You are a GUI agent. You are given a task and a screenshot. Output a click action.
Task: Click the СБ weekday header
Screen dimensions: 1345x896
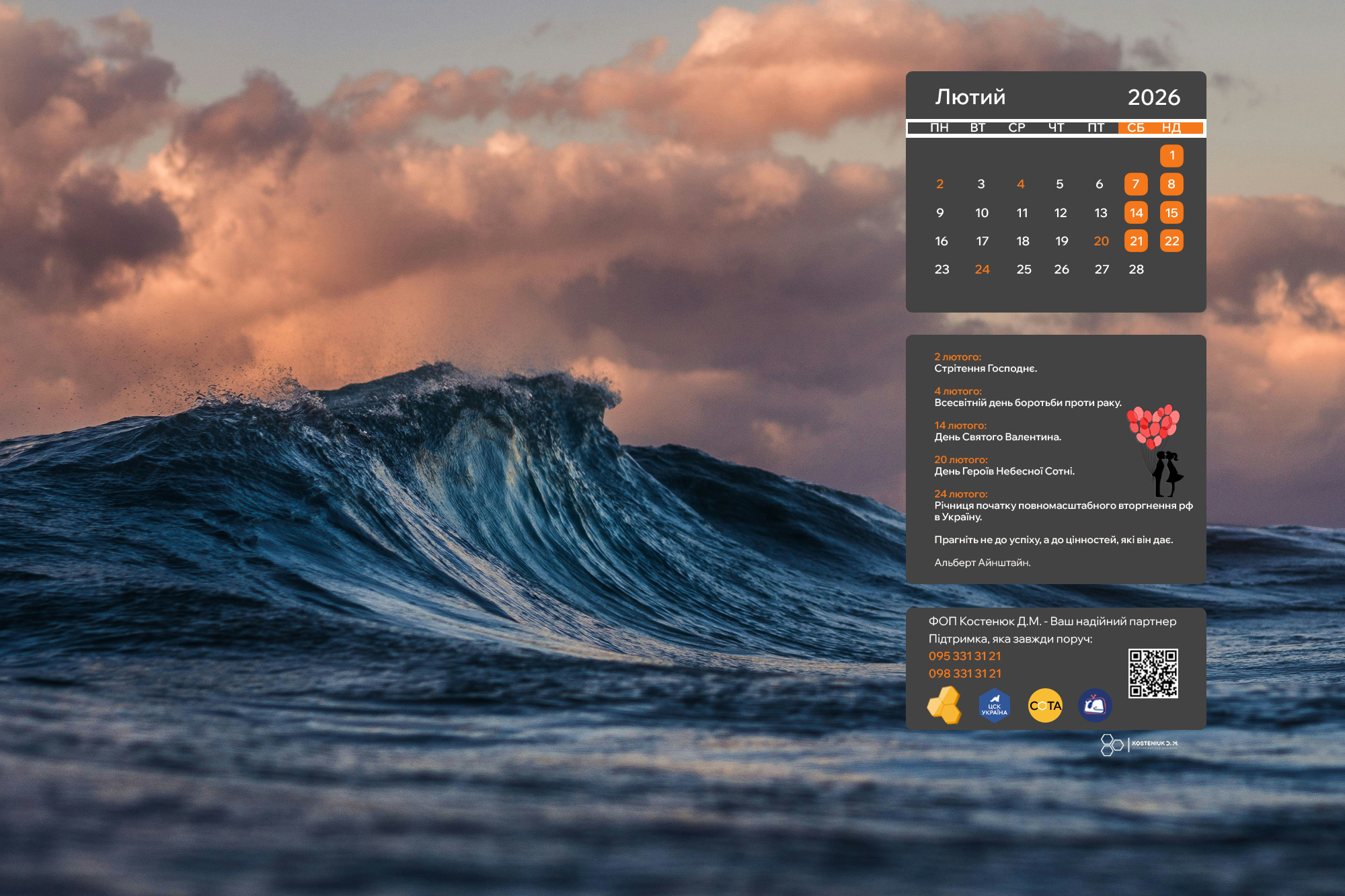pyautogui.click(x=1135, y=128)
